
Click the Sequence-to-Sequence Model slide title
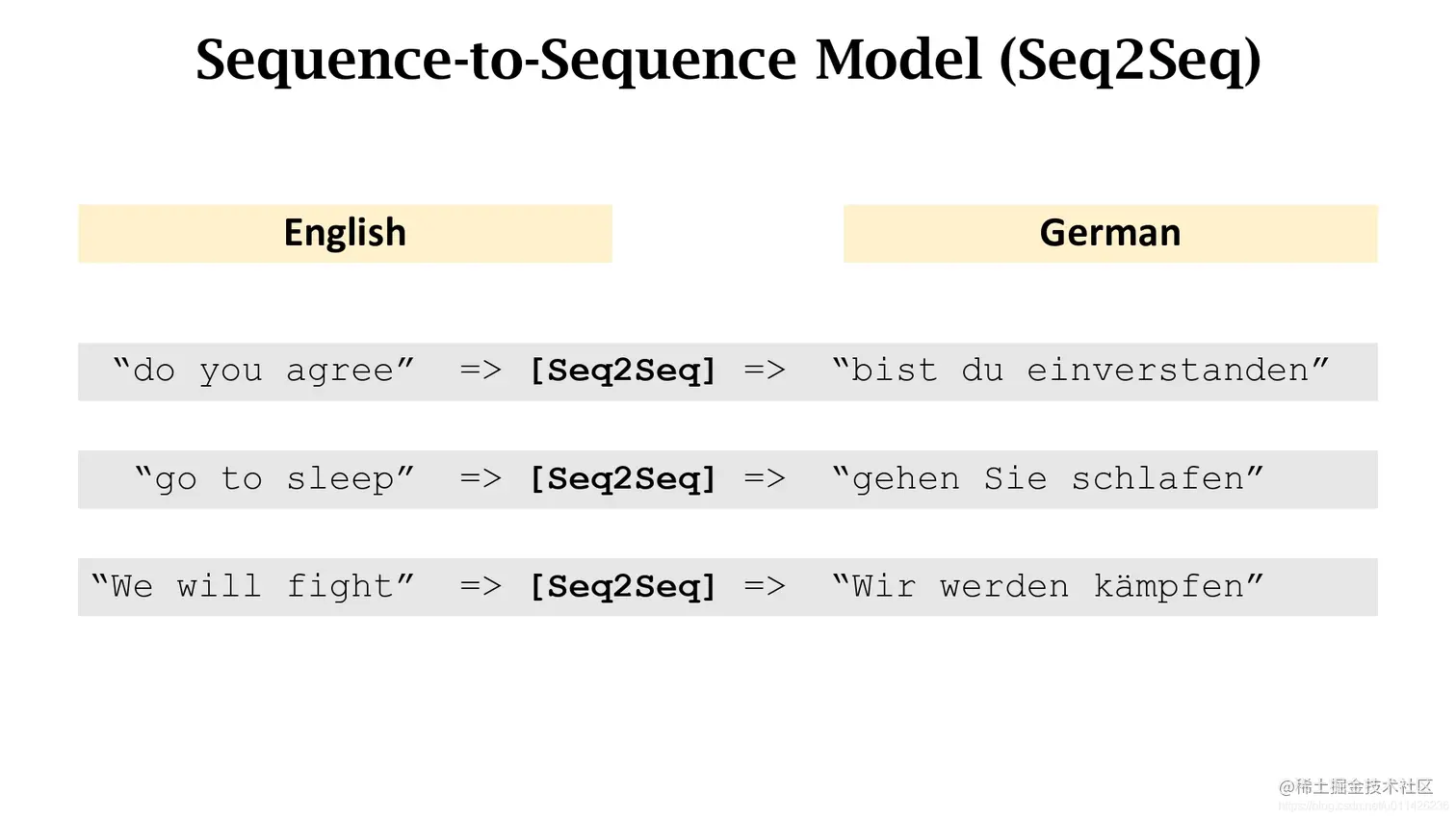pos(728,60)
